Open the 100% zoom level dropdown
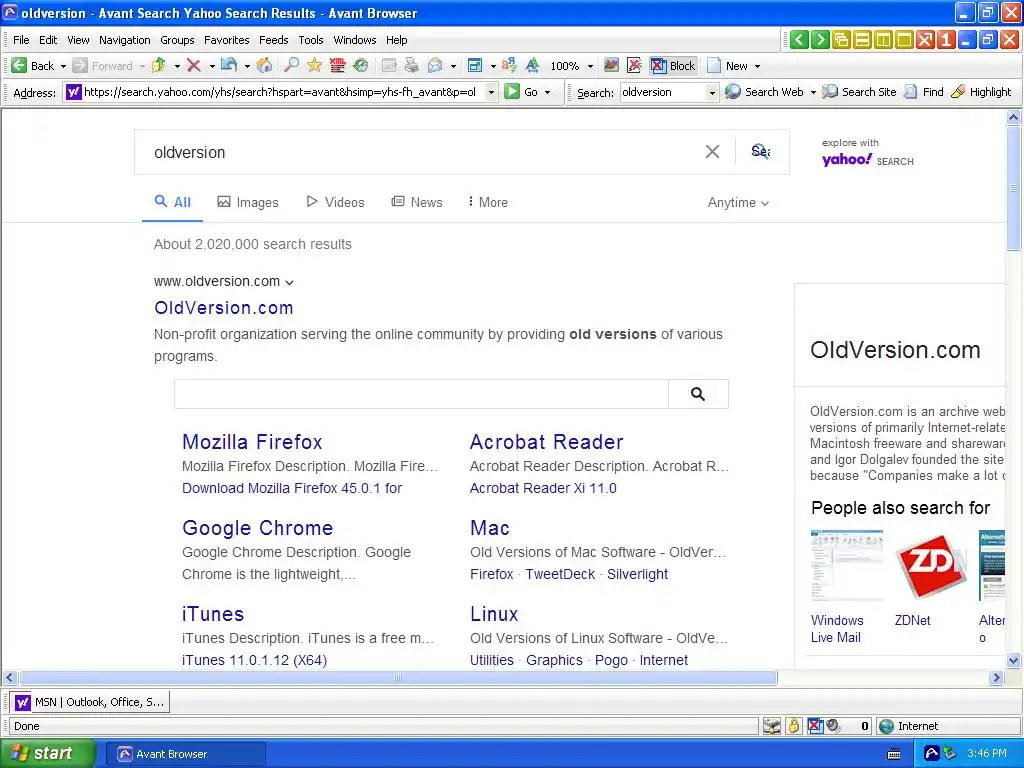 tap(590, 66)
